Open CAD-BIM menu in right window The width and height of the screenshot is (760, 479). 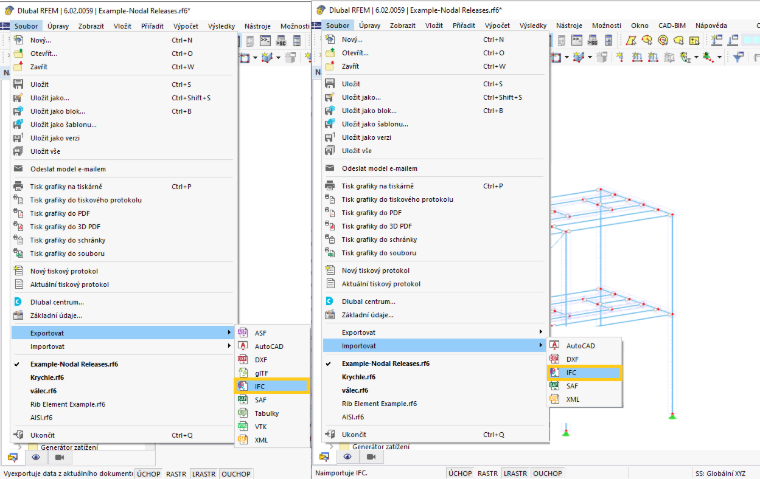pyautogui.click(x=672, y=25)
